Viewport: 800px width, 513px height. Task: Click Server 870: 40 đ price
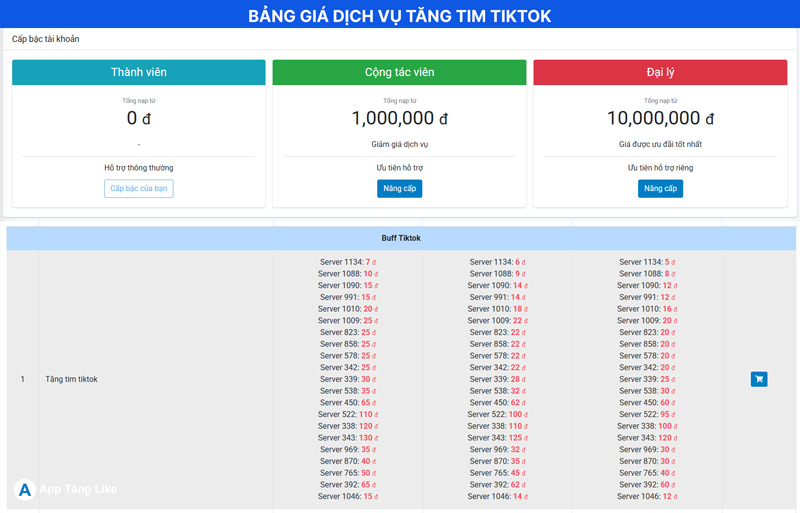pyautogui.click(x=348, y=461)
